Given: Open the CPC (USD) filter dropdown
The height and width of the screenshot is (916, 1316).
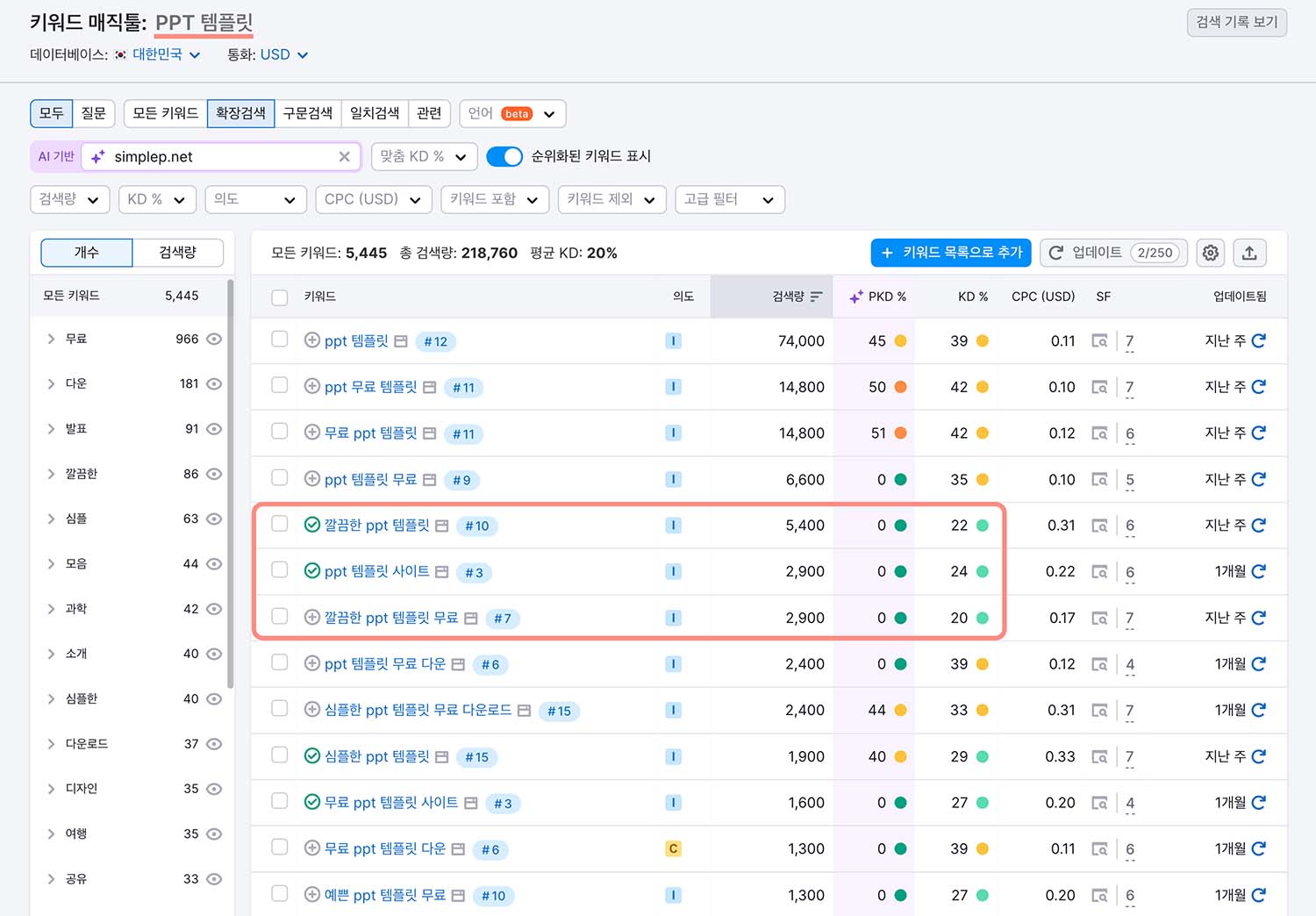Looking at the screenshot, I should (x=374, y=199).
